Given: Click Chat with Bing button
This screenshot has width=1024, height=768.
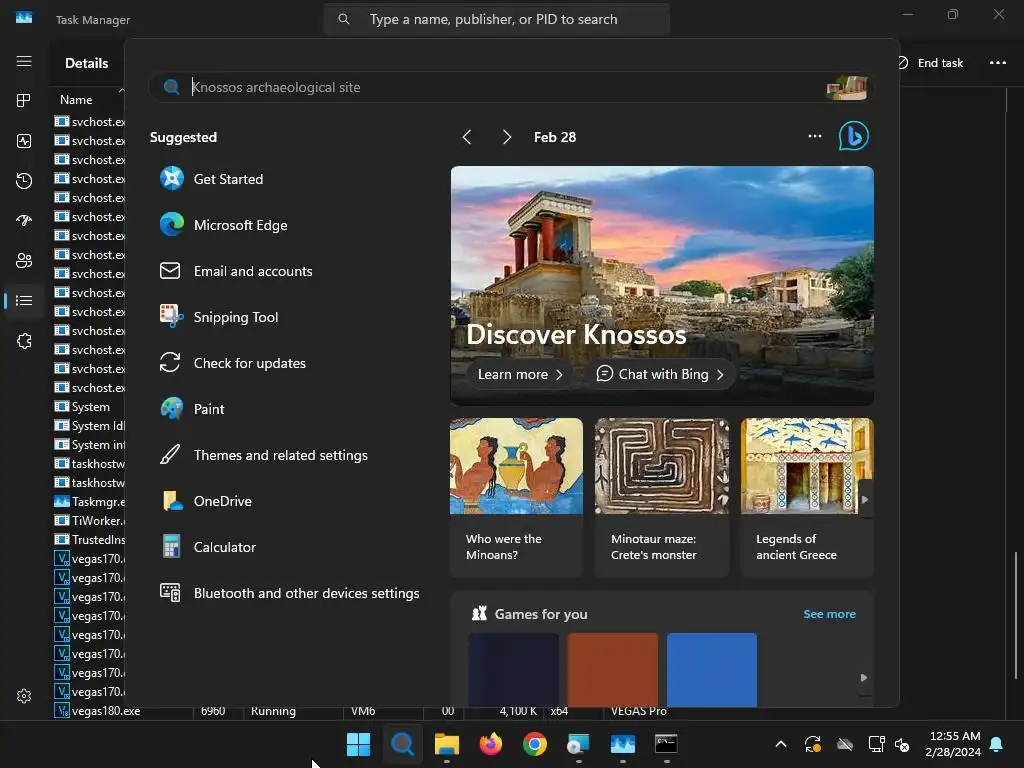Looking at the screenshot, I should [660, 374].
